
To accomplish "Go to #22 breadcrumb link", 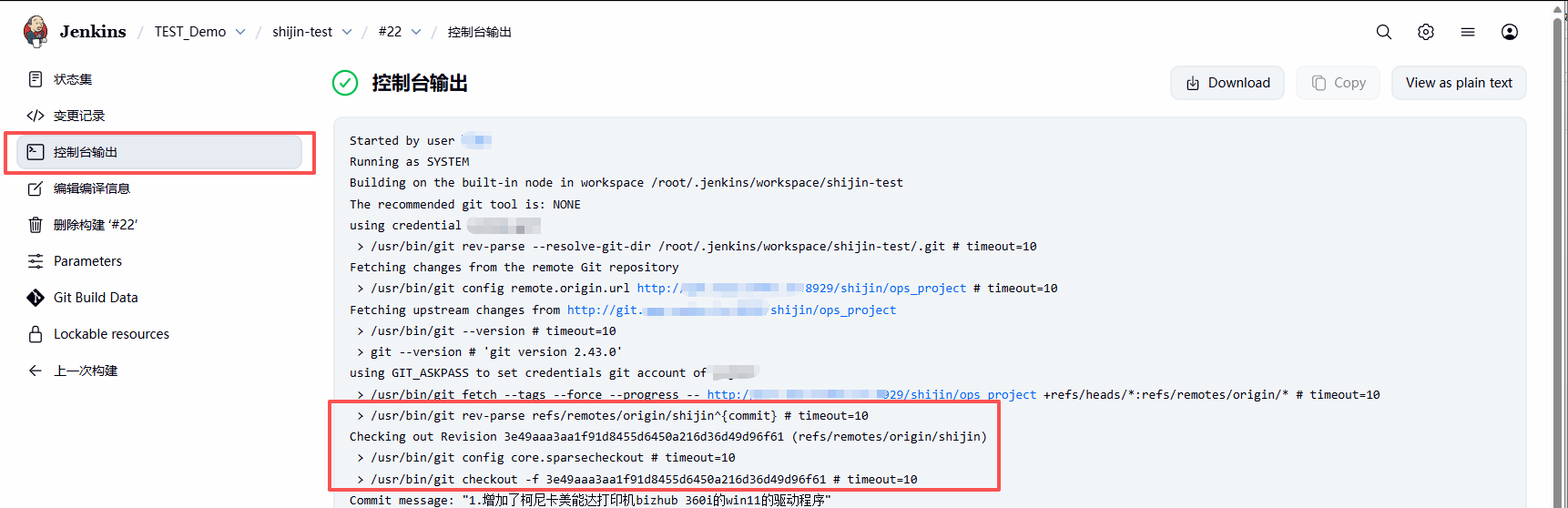I will (x=390, y=32).
